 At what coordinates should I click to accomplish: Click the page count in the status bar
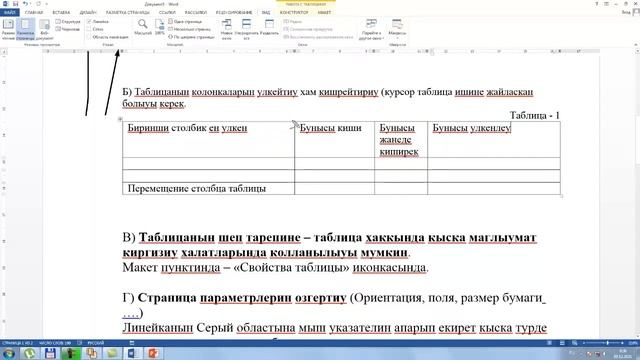18,343
